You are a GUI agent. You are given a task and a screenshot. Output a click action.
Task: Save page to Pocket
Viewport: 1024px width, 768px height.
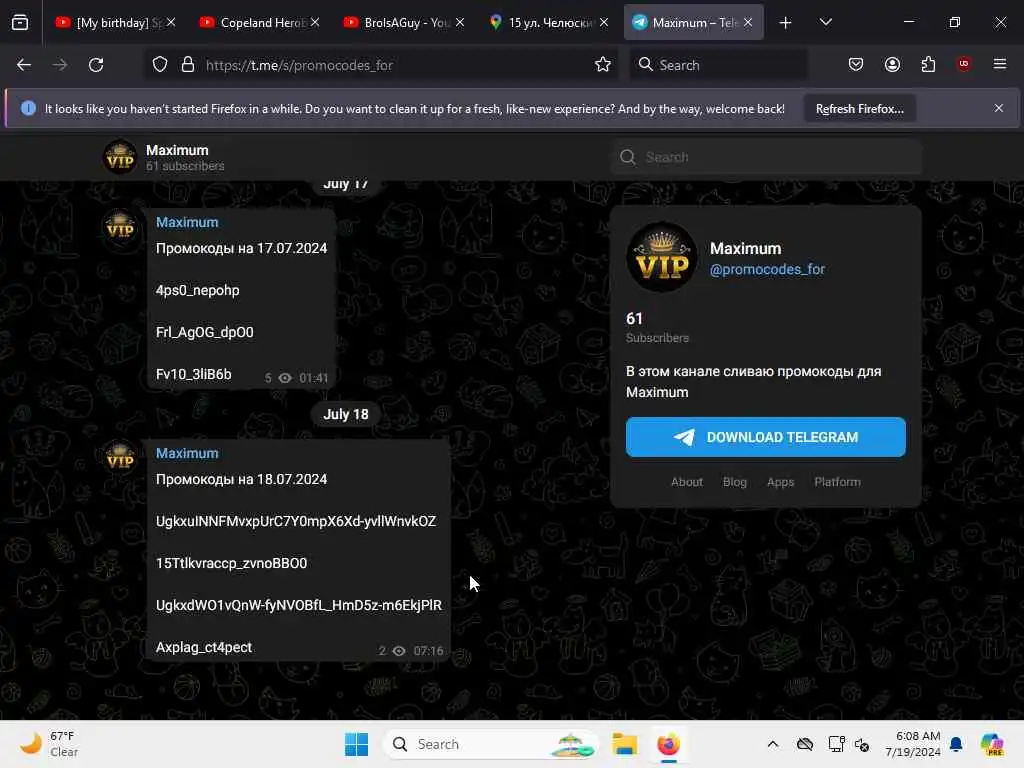coord(856,64)
